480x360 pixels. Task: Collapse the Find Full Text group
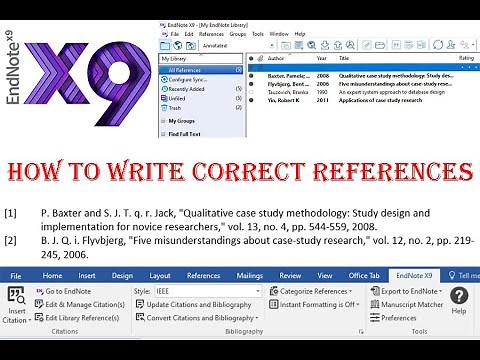[163, 134]
